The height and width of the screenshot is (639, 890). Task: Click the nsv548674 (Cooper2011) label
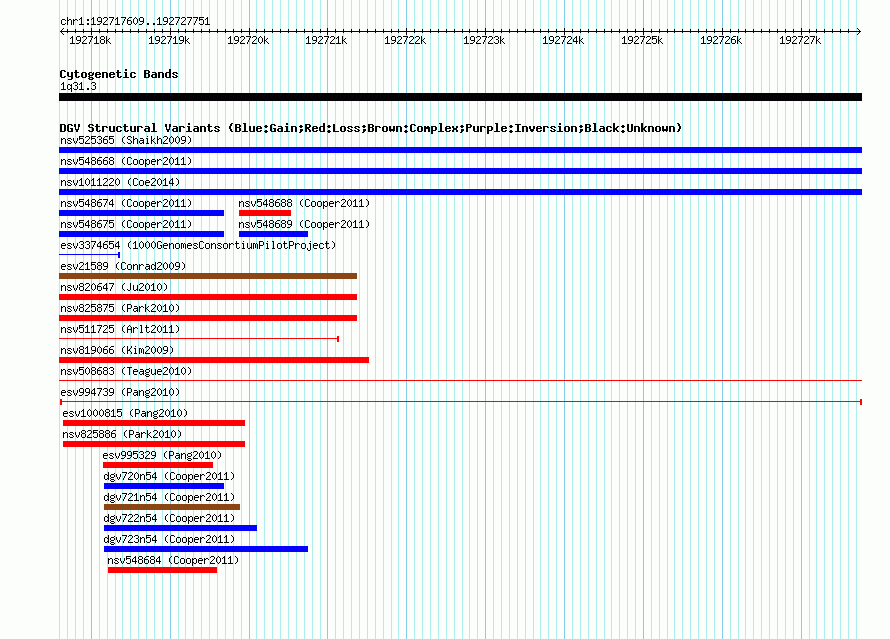pyautogui.click(x=126, y=203)
